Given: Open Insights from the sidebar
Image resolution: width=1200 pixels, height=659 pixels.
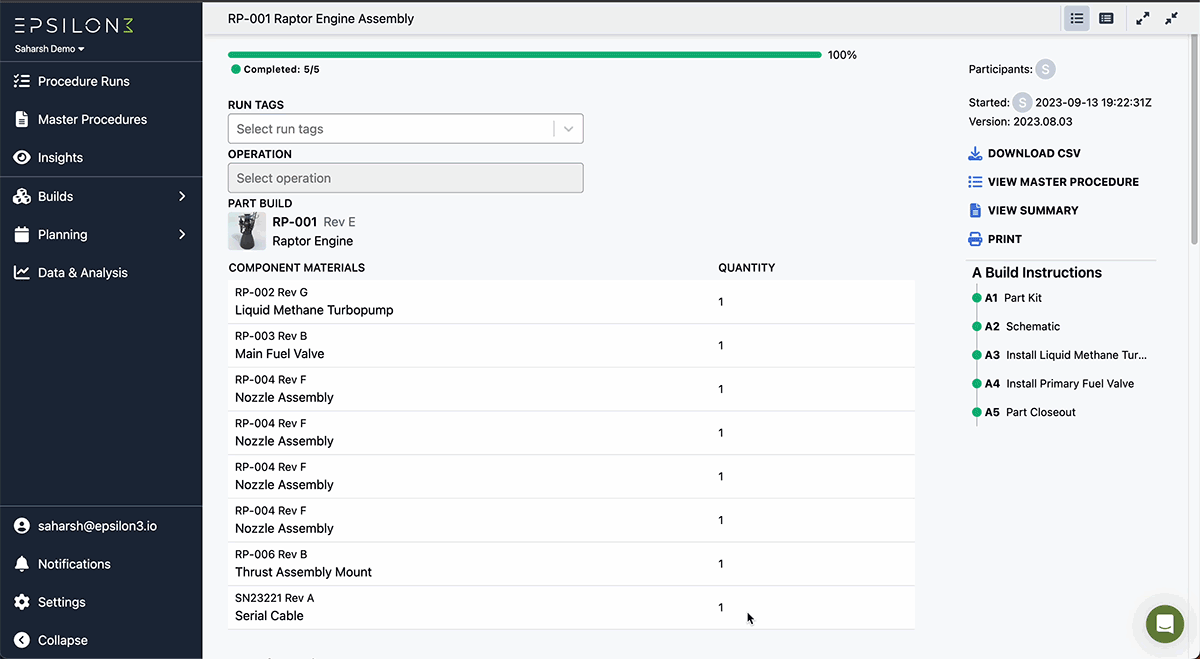Looking at the screenshot, I should coord(60,157).
